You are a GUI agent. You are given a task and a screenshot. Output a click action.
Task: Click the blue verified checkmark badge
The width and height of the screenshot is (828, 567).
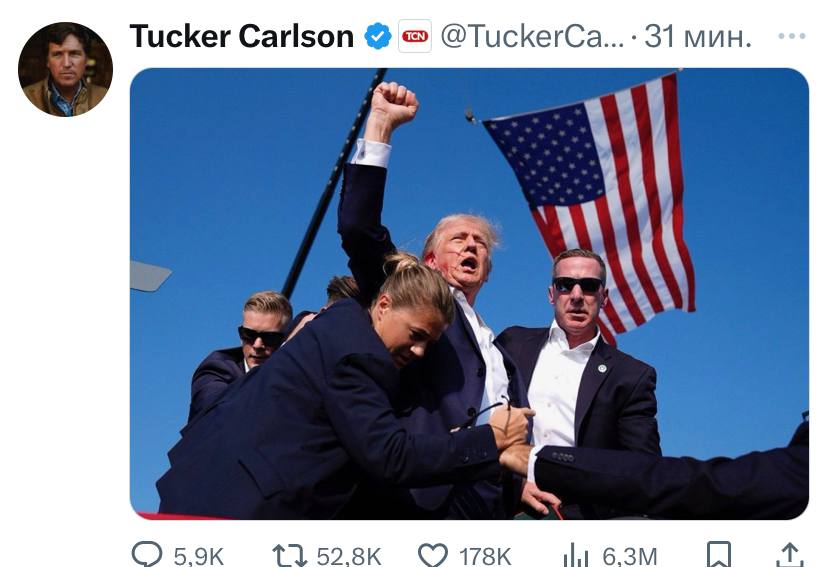(378, 36)
